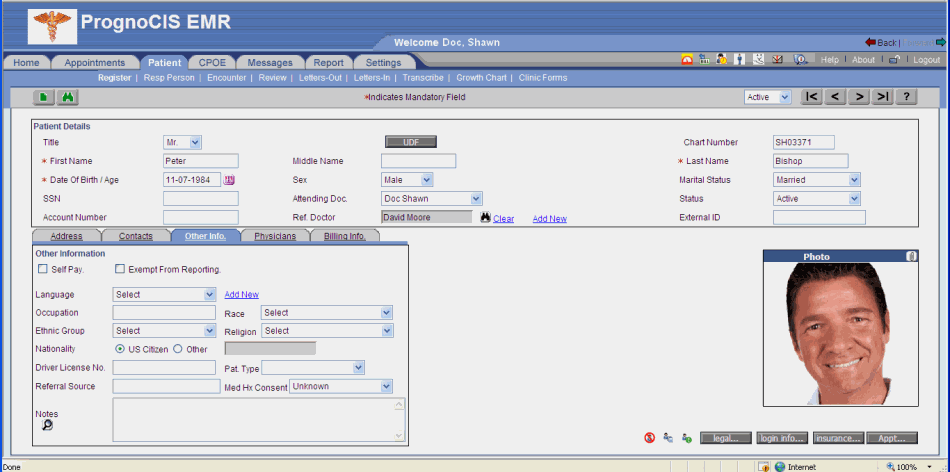
Task: Click the magnifier info icon near Help
Action: (x=801, y=59)
